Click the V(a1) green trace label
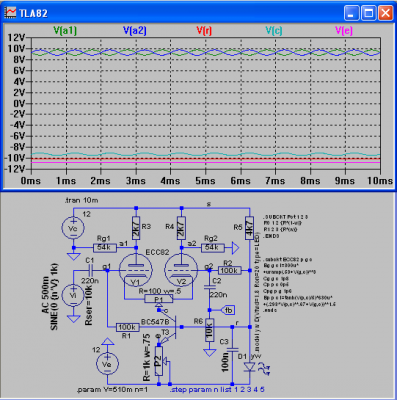 pos(65,31)
